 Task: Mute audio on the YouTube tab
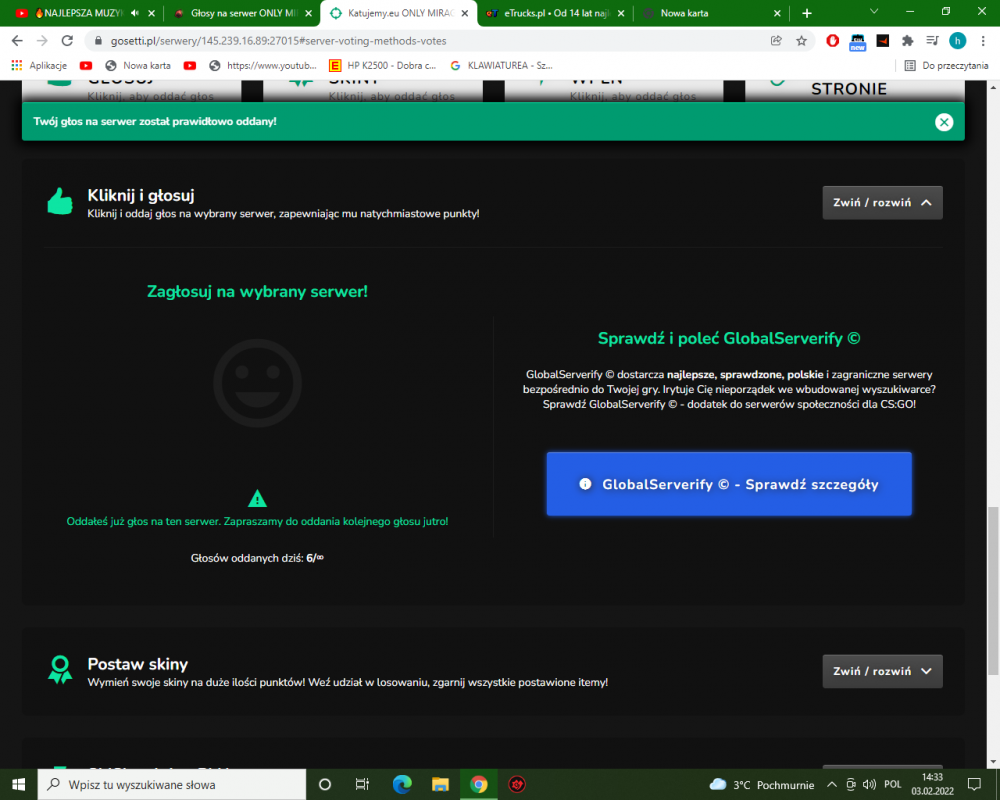click(x=135, y=13)
